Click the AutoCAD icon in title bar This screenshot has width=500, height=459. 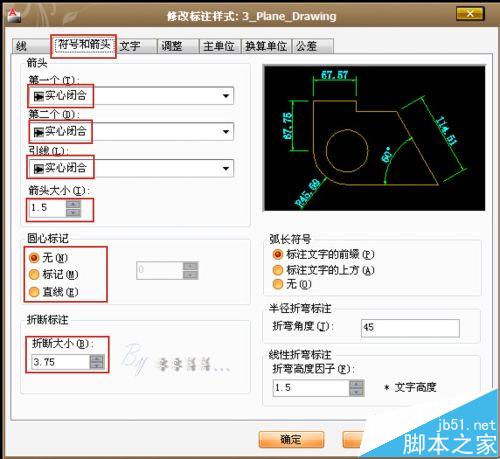pyautogui.click(x=14, y=15)
